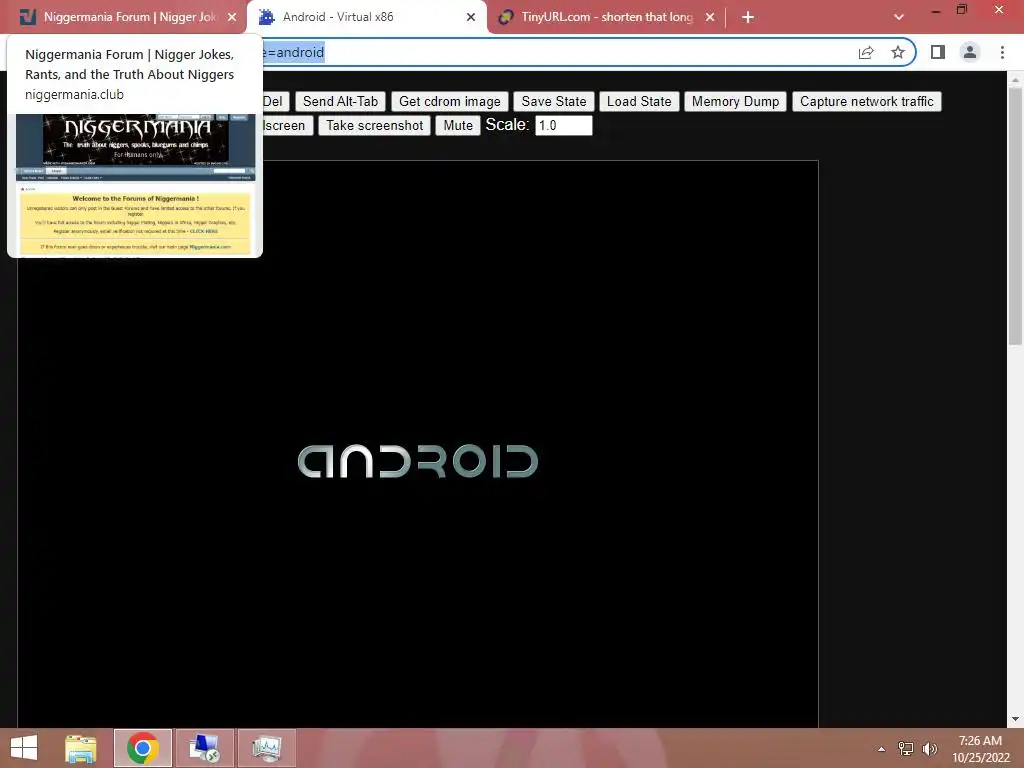Viewport: 1024px width, 768px height.
Task: Switch to the TinyURL.com tab
Action: click(x=607, y=17)
